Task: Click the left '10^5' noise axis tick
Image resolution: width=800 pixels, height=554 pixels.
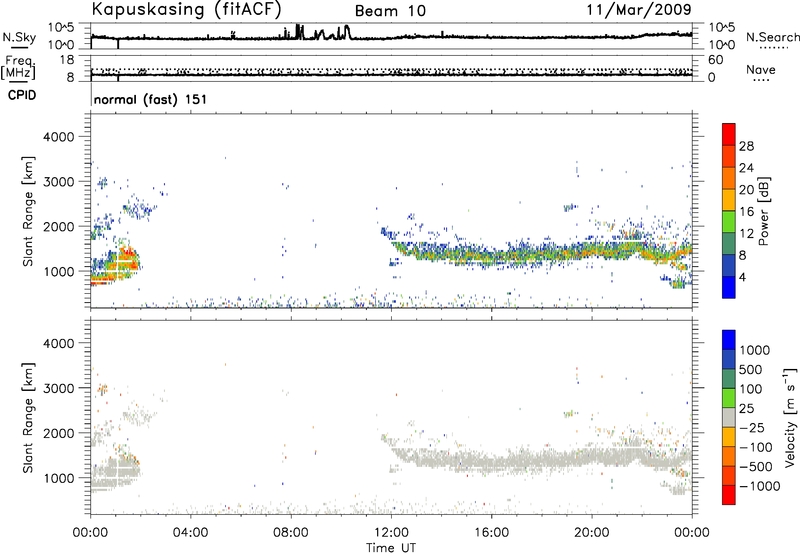Action: [61, 27]
